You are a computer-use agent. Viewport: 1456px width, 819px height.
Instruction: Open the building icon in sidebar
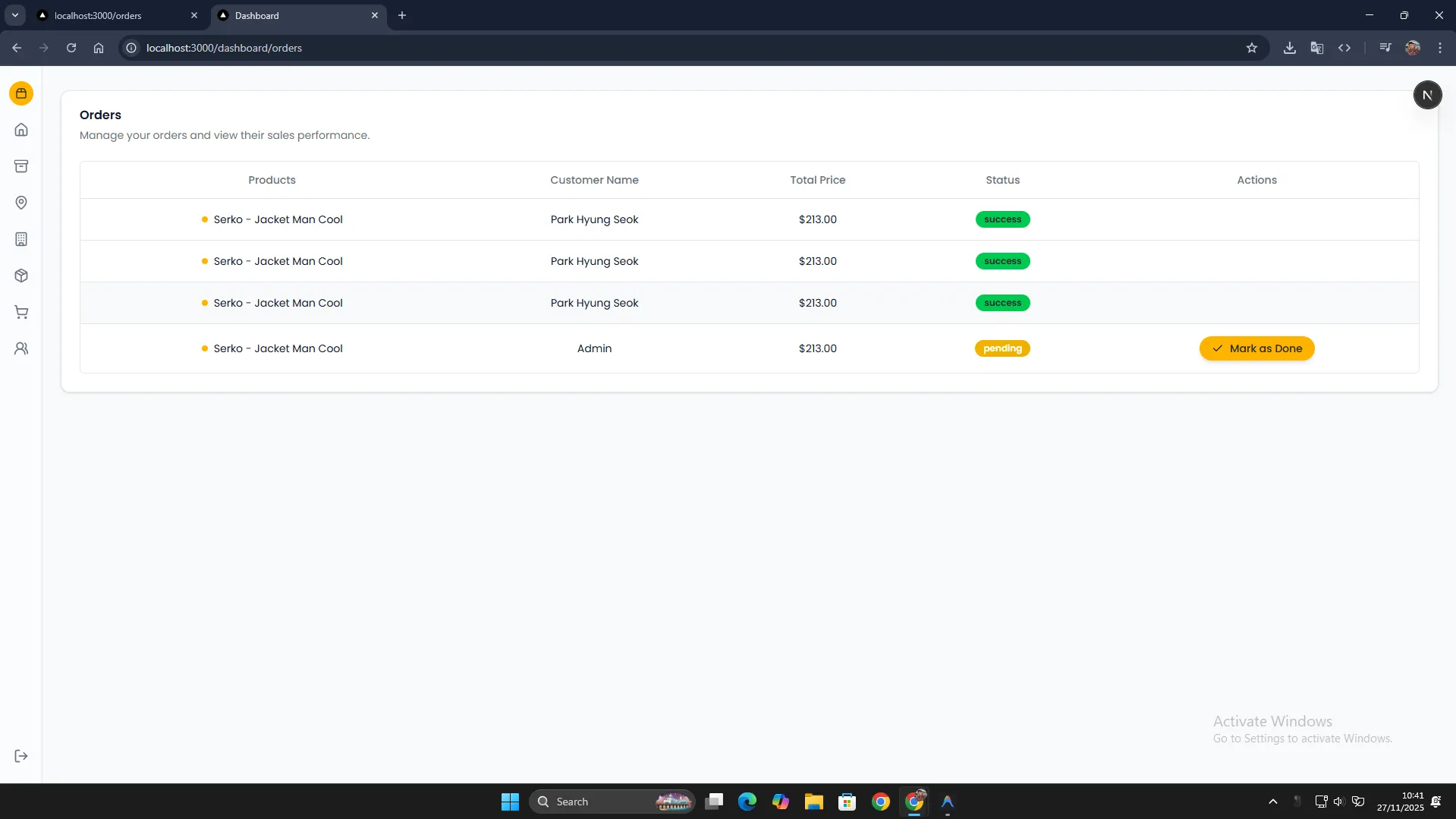21,239
